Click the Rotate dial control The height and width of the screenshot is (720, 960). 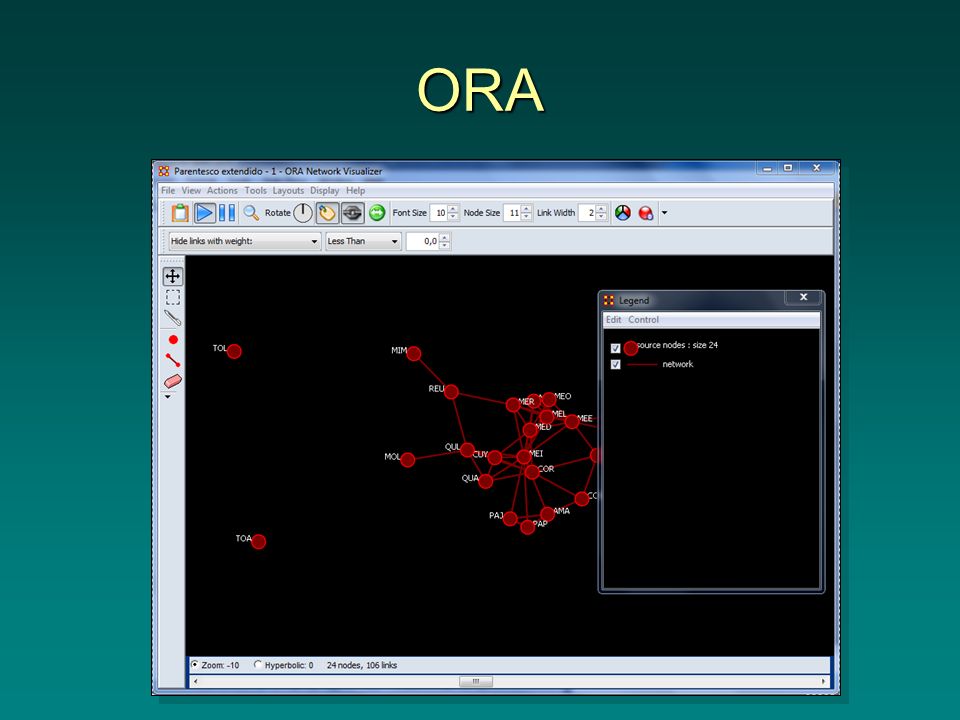(302, 212)
